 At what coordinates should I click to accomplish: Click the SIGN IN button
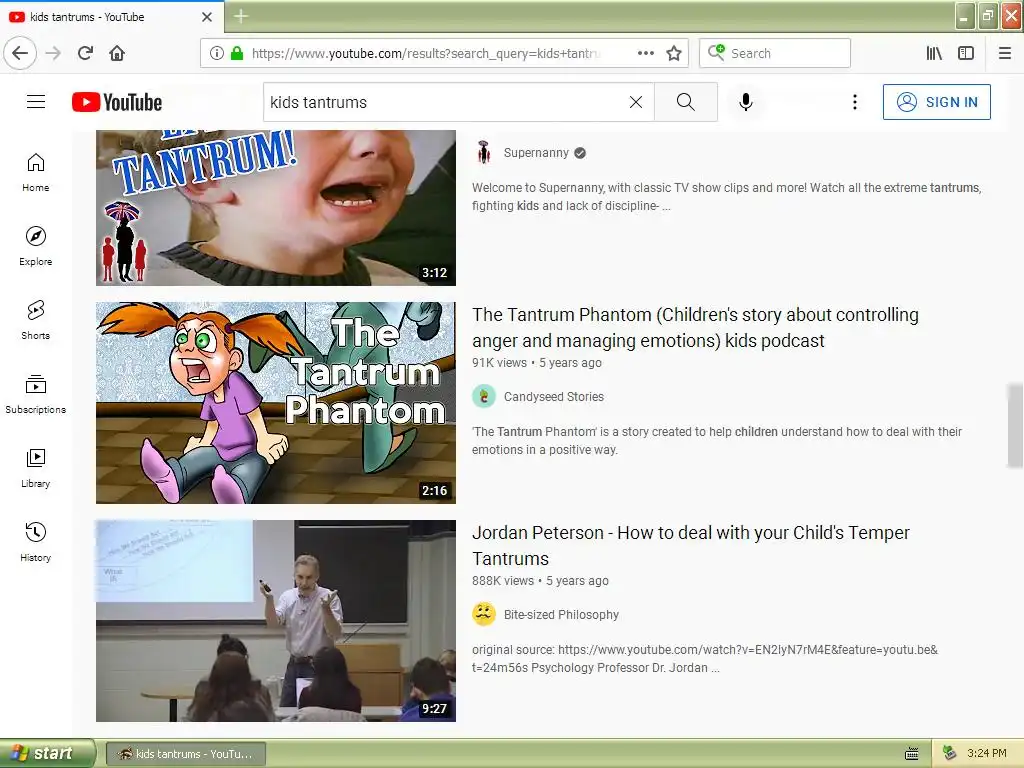[x=936, y=102]
